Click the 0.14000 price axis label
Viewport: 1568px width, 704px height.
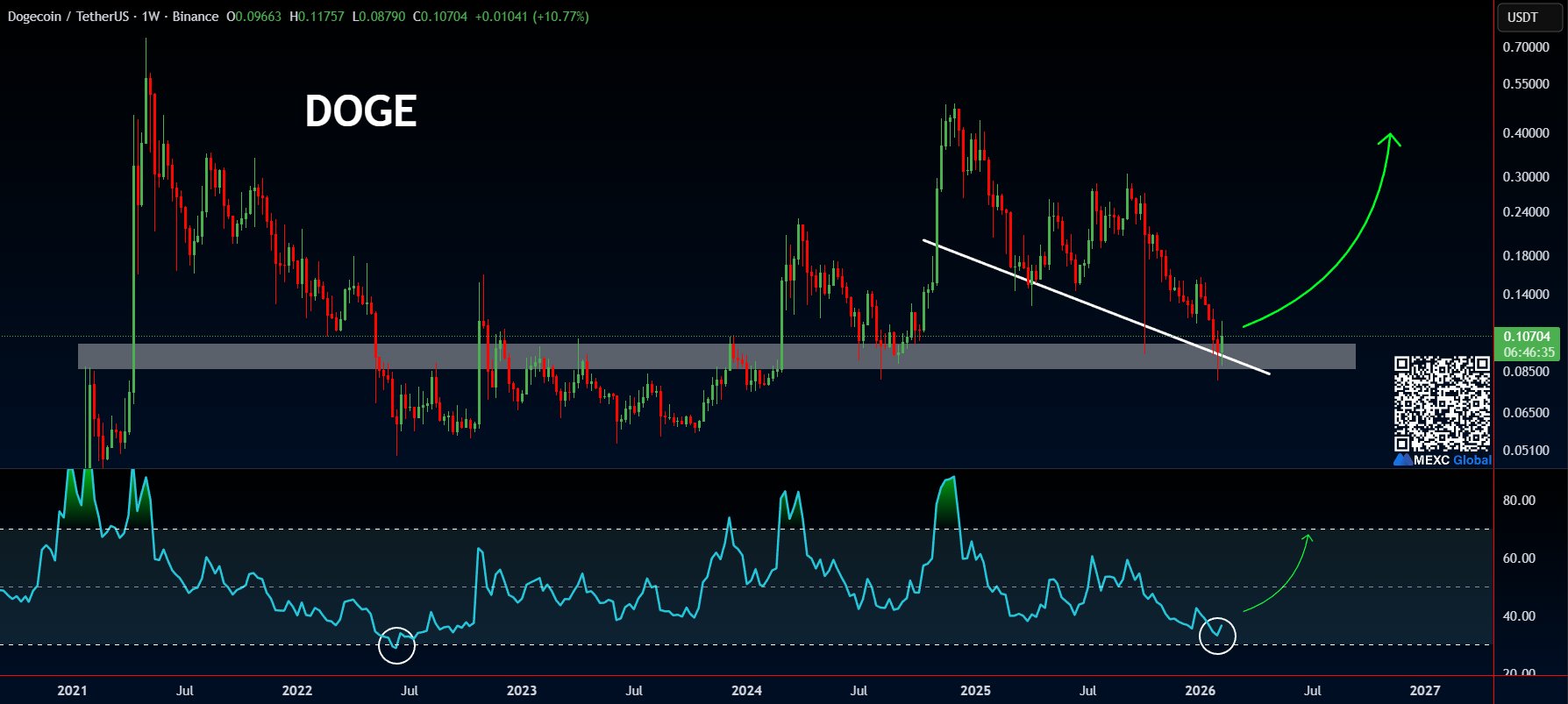[1526, 295]
